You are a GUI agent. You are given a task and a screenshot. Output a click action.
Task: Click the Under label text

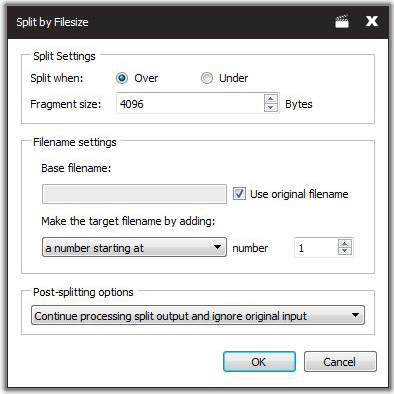click(233, 78)
